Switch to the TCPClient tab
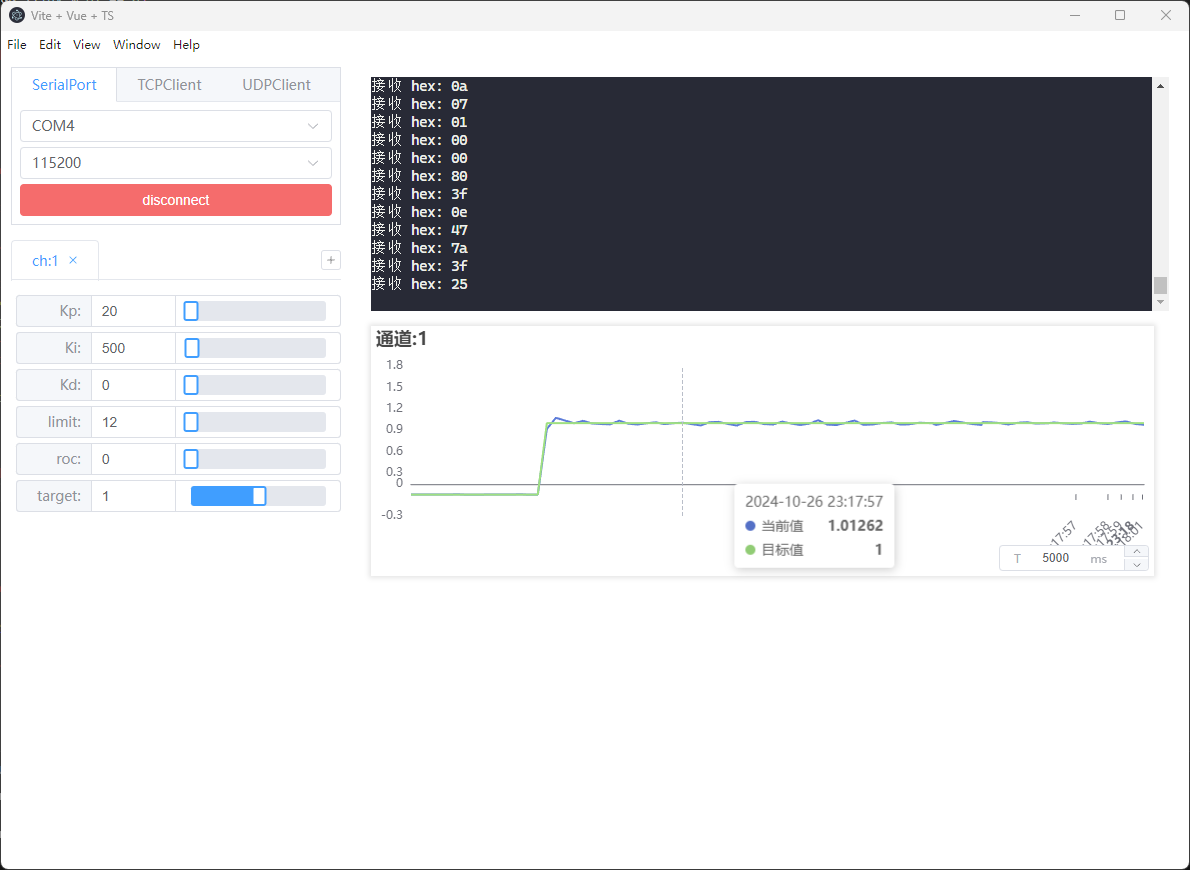 169,85
